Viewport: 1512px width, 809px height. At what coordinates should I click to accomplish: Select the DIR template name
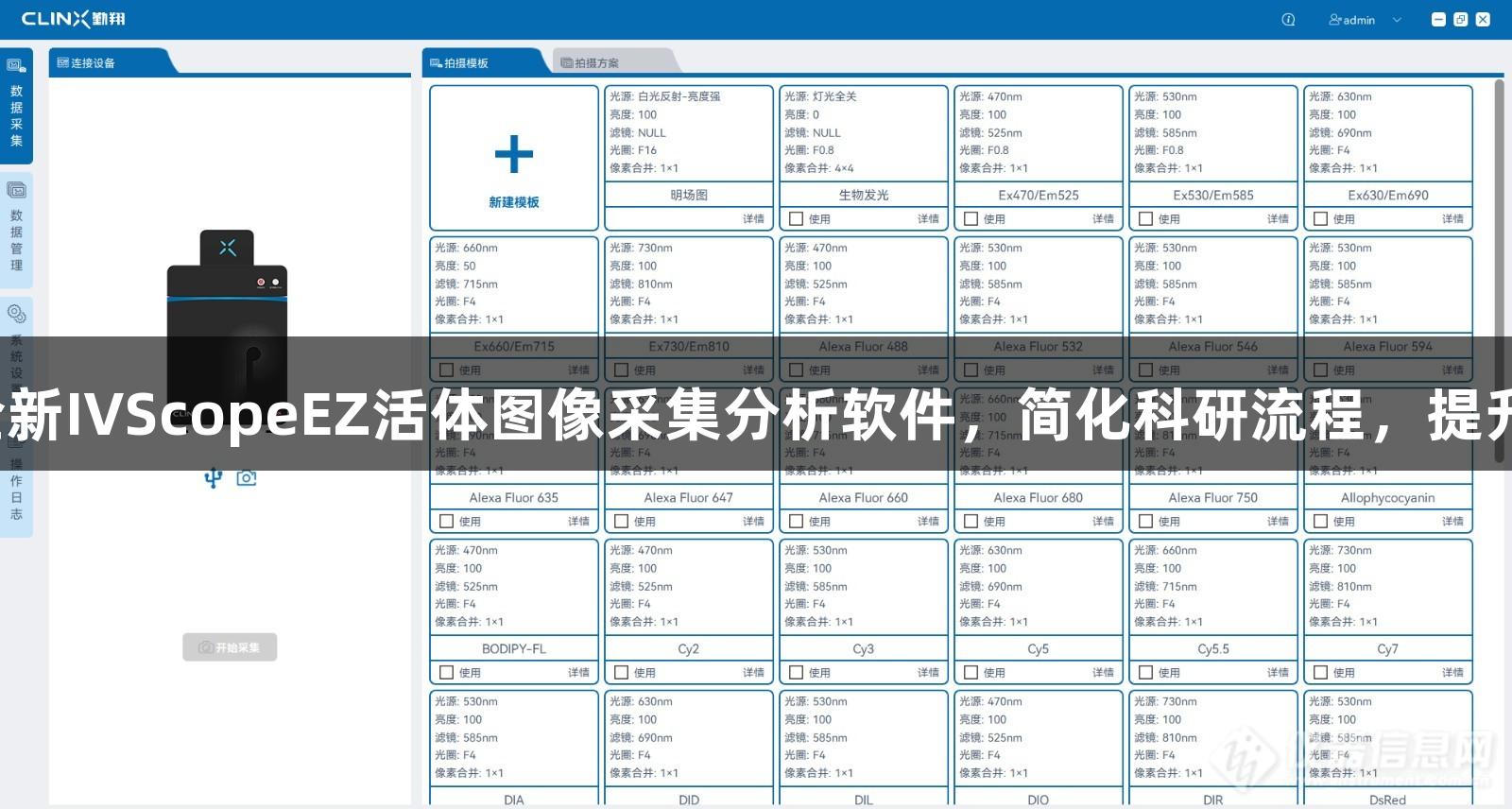click(x=1213, y=800)
